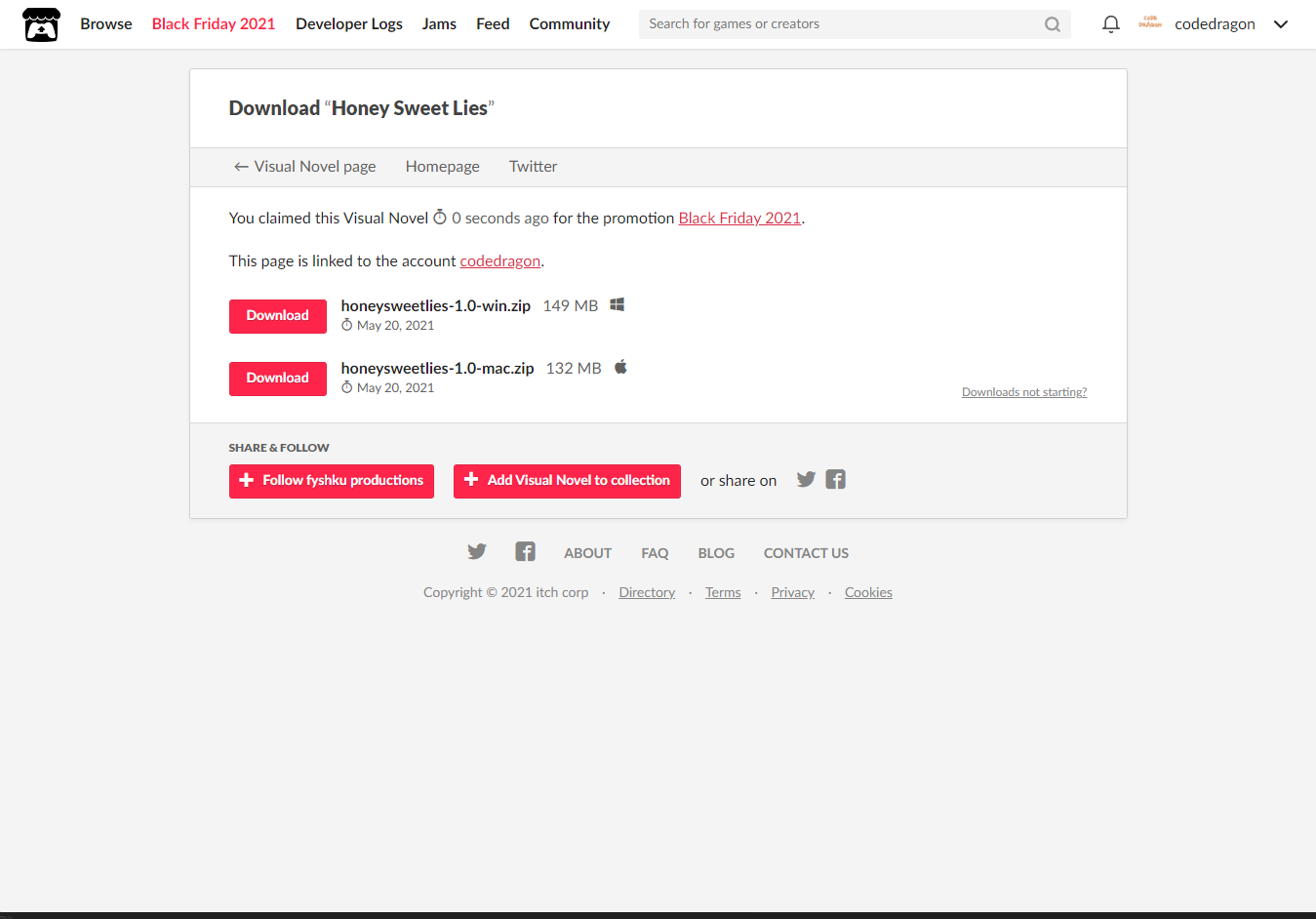Open Black Friday 2021 promotion link
Screen dimensions: 1316x919
click(739, 218)
